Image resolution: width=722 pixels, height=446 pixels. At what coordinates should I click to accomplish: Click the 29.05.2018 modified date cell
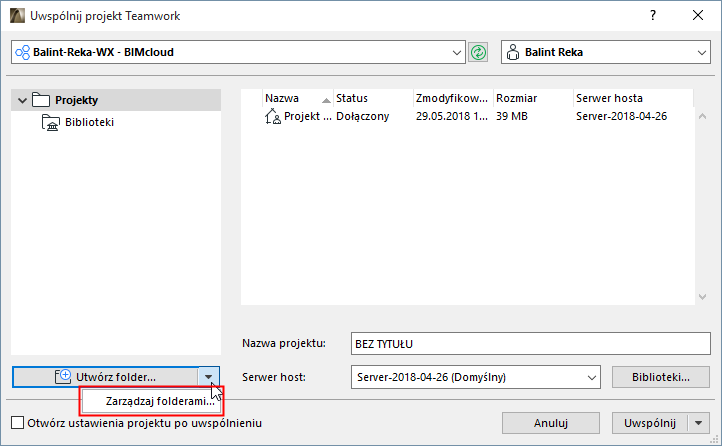click(451, 116)
